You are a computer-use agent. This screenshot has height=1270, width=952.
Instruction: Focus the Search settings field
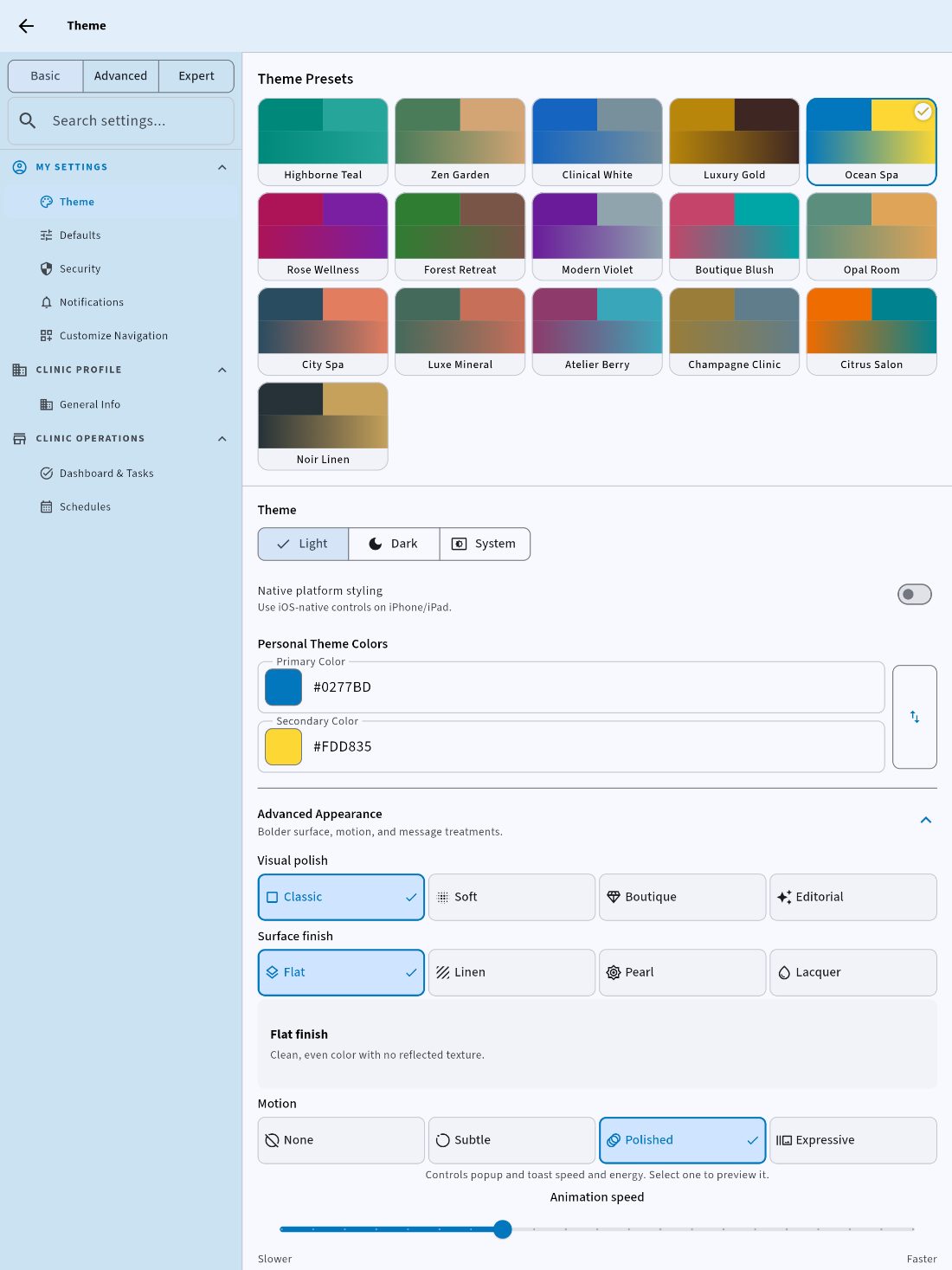tap(121, 120)
